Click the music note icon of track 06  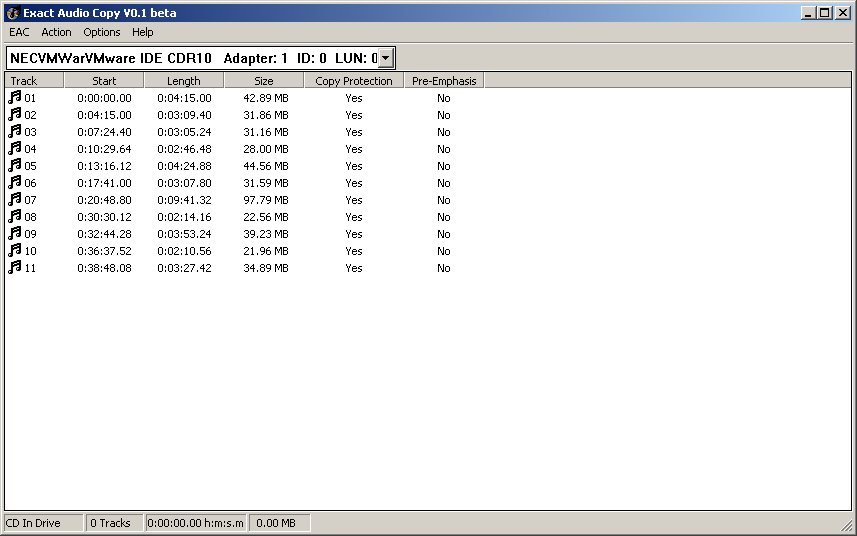click(15, 182)
